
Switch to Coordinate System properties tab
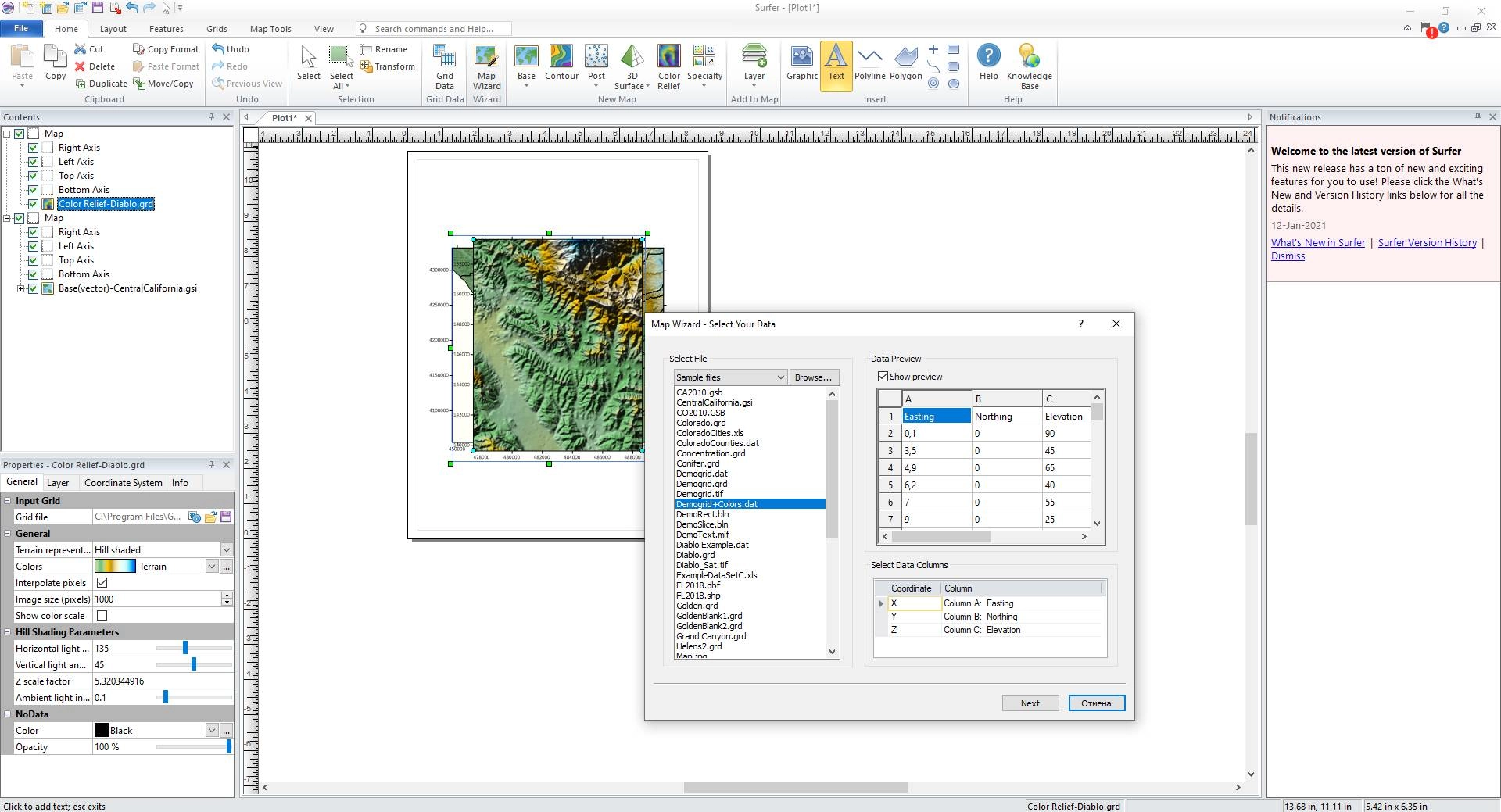[x=123, y=483]
